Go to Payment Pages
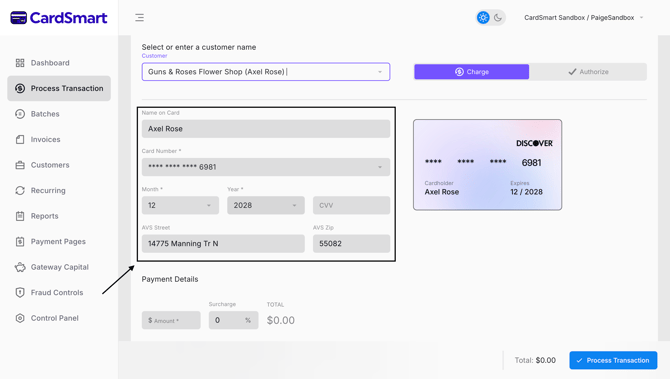Screen dimensions: 670x379 (x=59, y=241)
